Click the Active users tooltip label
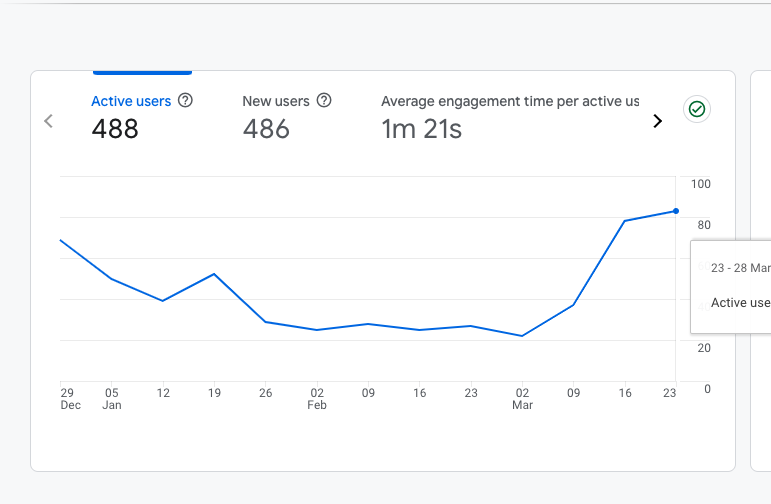Screen dimensions: 771x504 (x=741, y=302)
